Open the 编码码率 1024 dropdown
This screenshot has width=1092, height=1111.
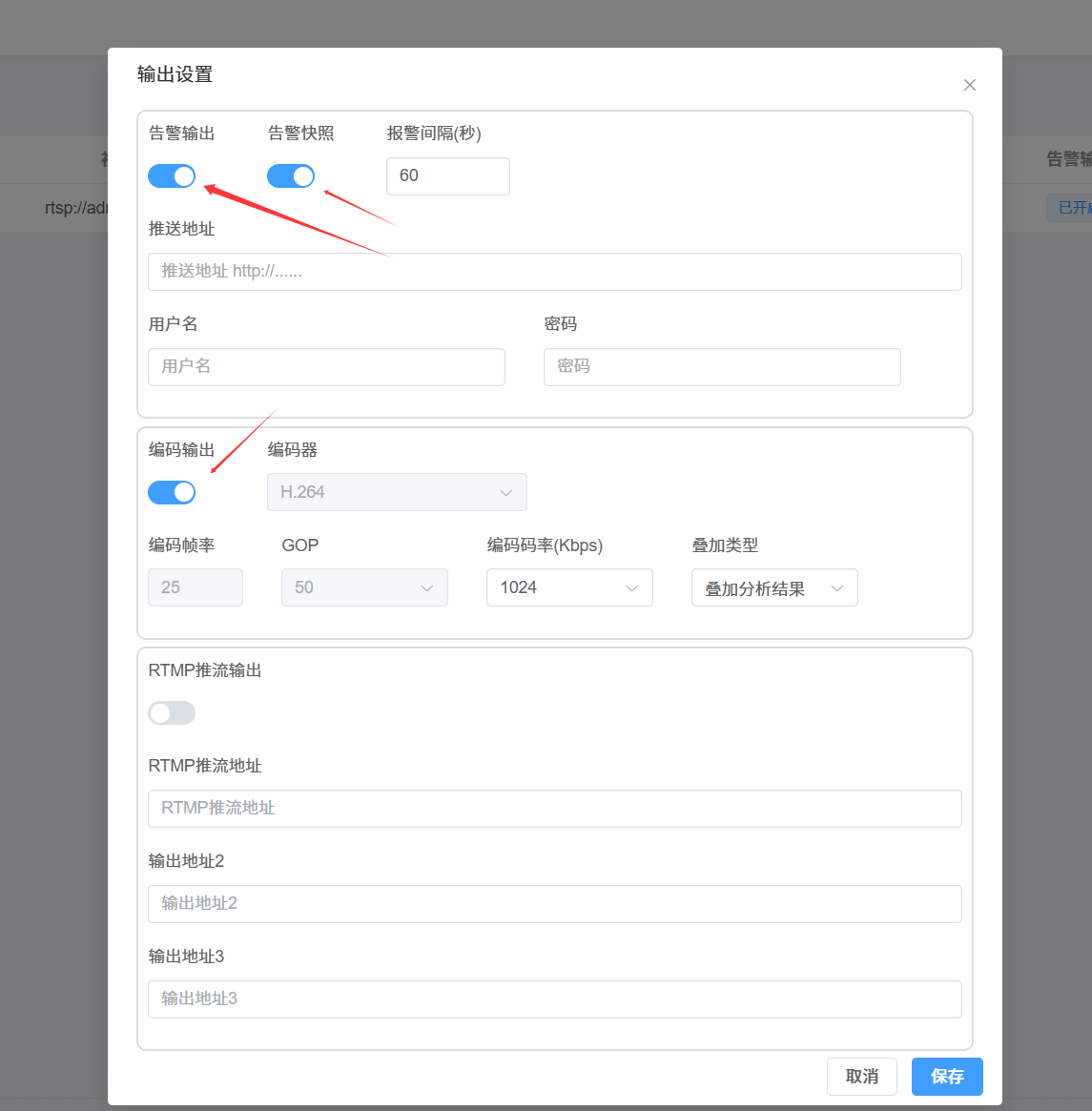coord(569,587)
